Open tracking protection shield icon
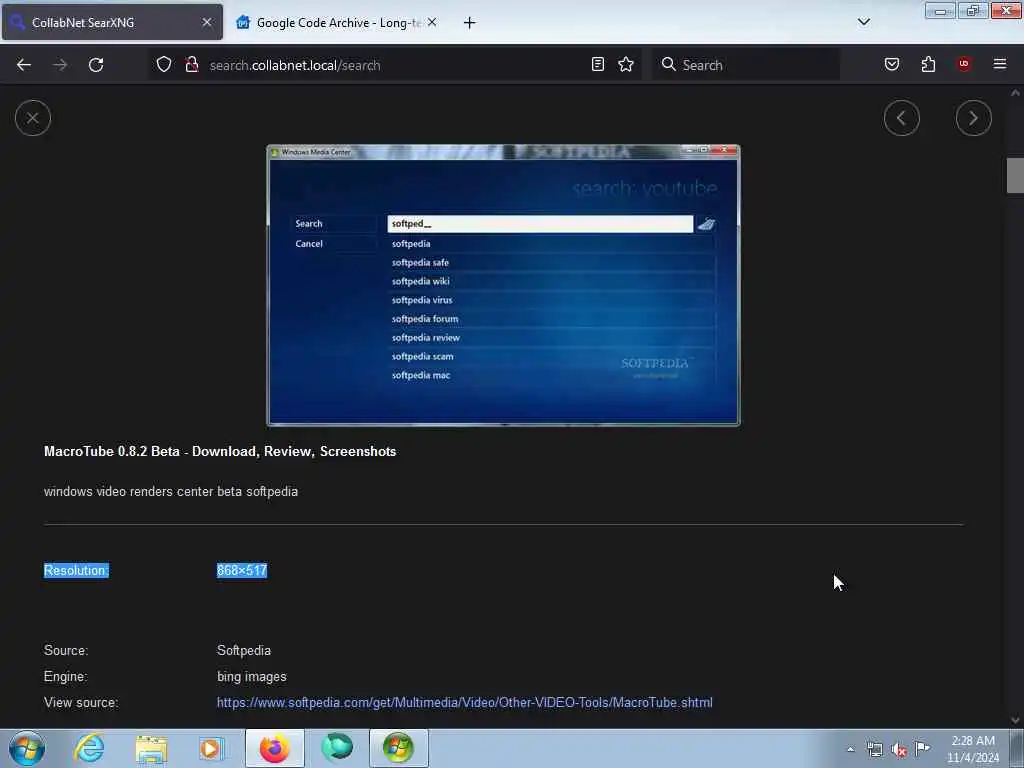The width and height of the screenshot is (1024, 768). pyautogui.click(x=164, y=65)
